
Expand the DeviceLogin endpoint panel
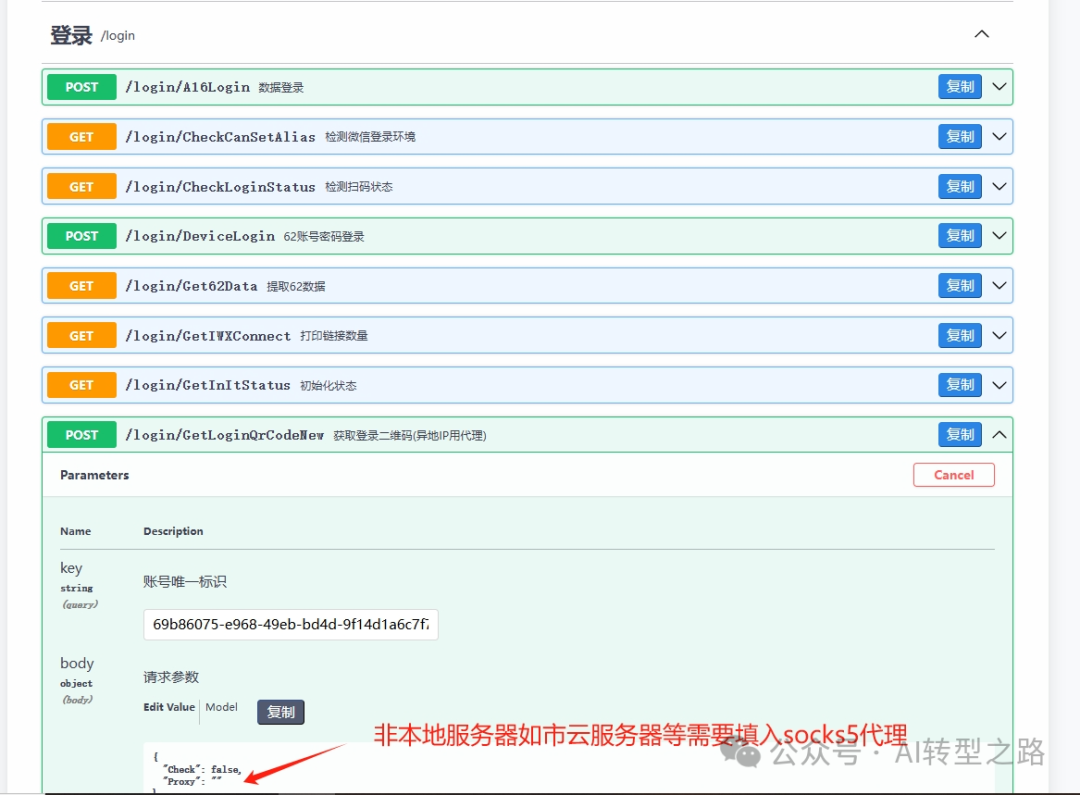(999, 236)
